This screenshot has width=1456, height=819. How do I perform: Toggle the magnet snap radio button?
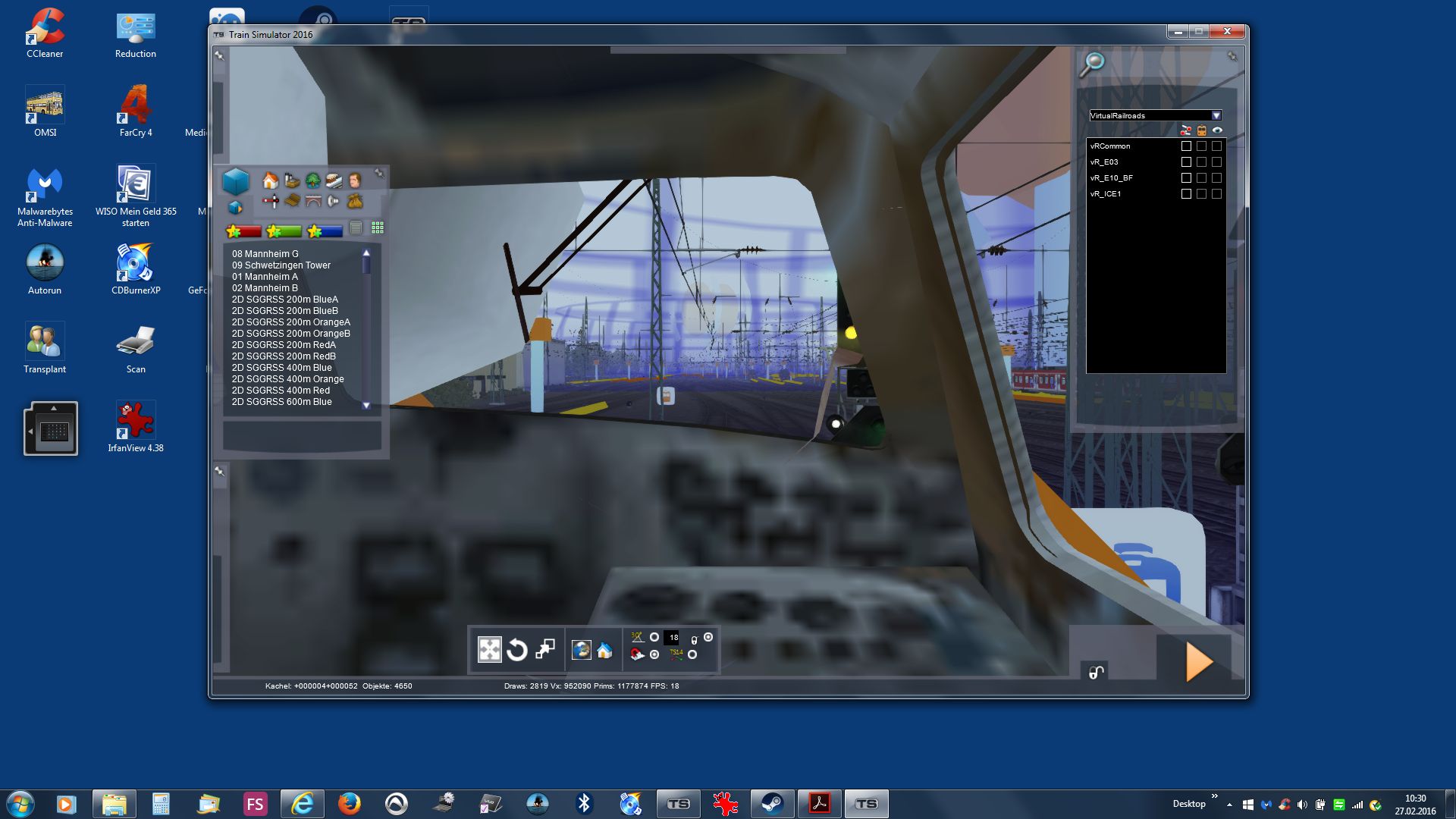[x=654, y=654]
